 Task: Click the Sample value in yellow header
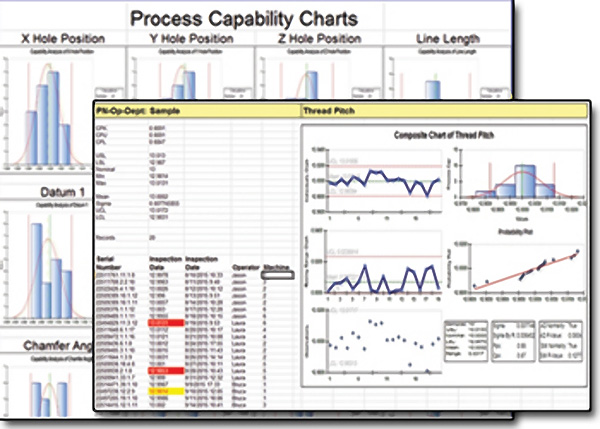click(165, 111)
